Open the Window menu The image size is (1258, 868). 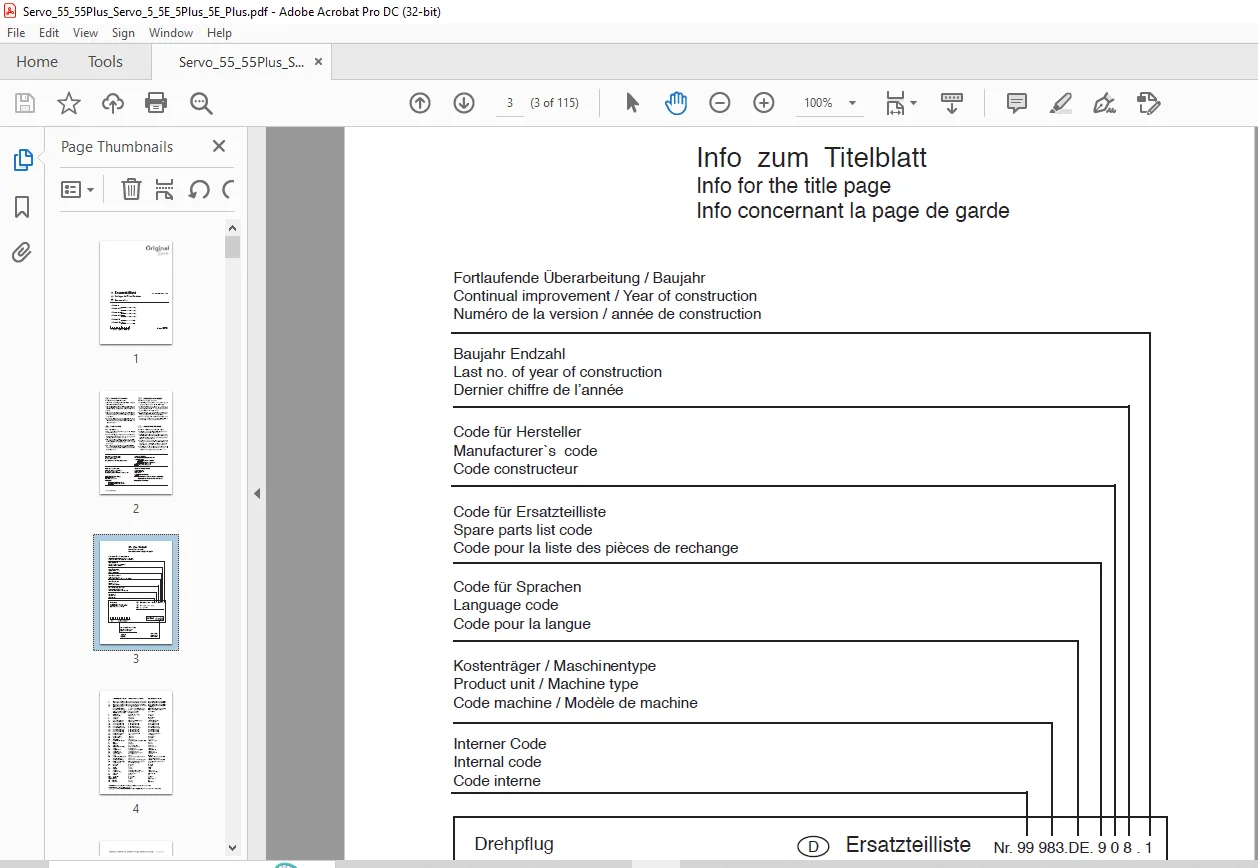point(171,33)
